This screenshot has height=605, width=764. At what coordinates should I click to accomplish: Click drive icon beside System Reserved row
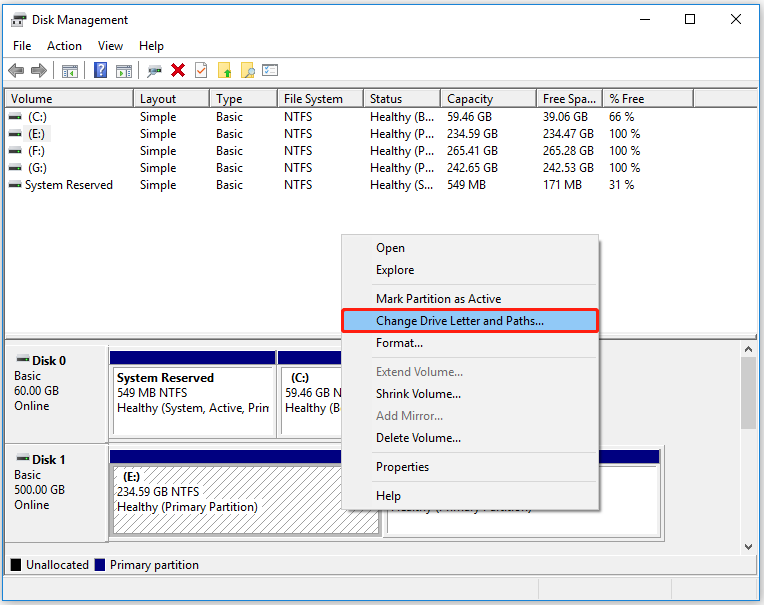[x=16, y=185]
